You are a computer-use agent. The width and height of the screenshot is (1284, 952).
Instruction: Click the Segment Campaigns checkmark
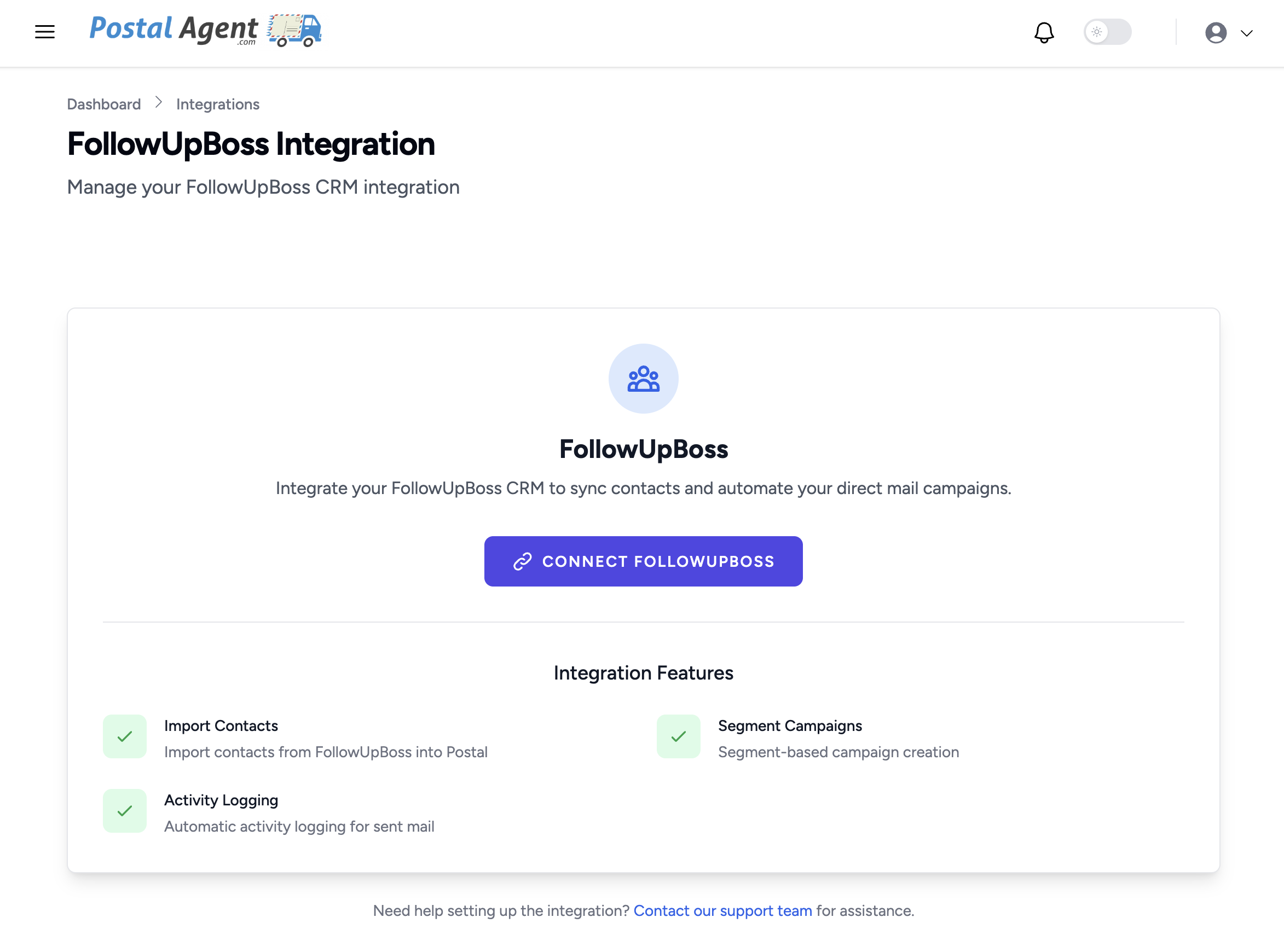coord(678,736)
